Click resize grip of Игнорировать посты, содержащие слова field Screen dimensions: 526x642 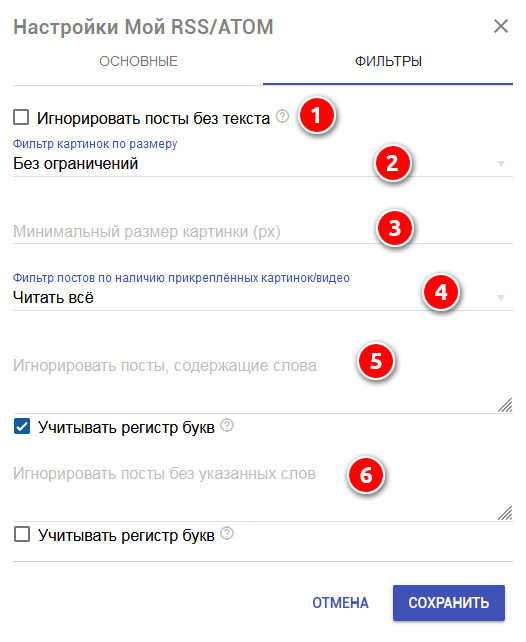click(505, 405)
